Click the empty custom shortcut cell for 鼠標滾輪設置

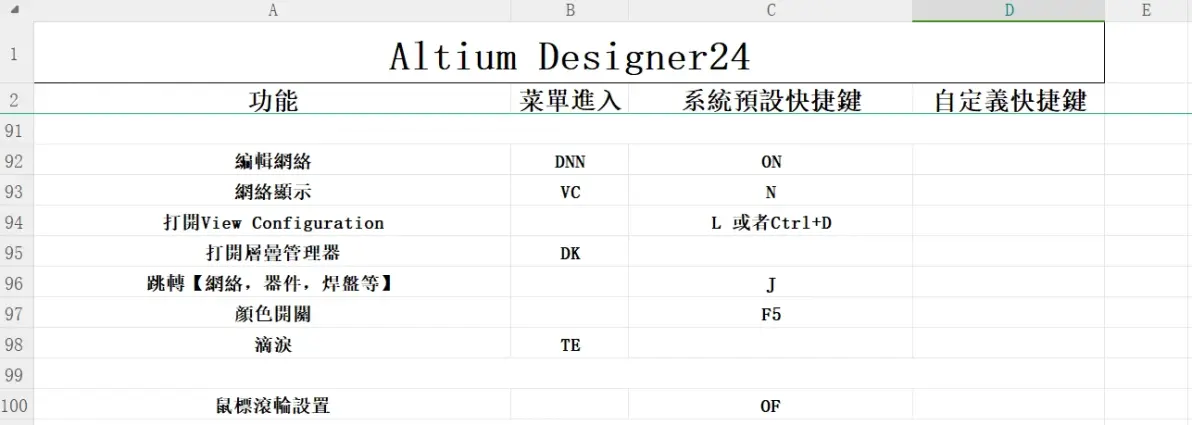pyautogui.click(x=1008, y=405)
